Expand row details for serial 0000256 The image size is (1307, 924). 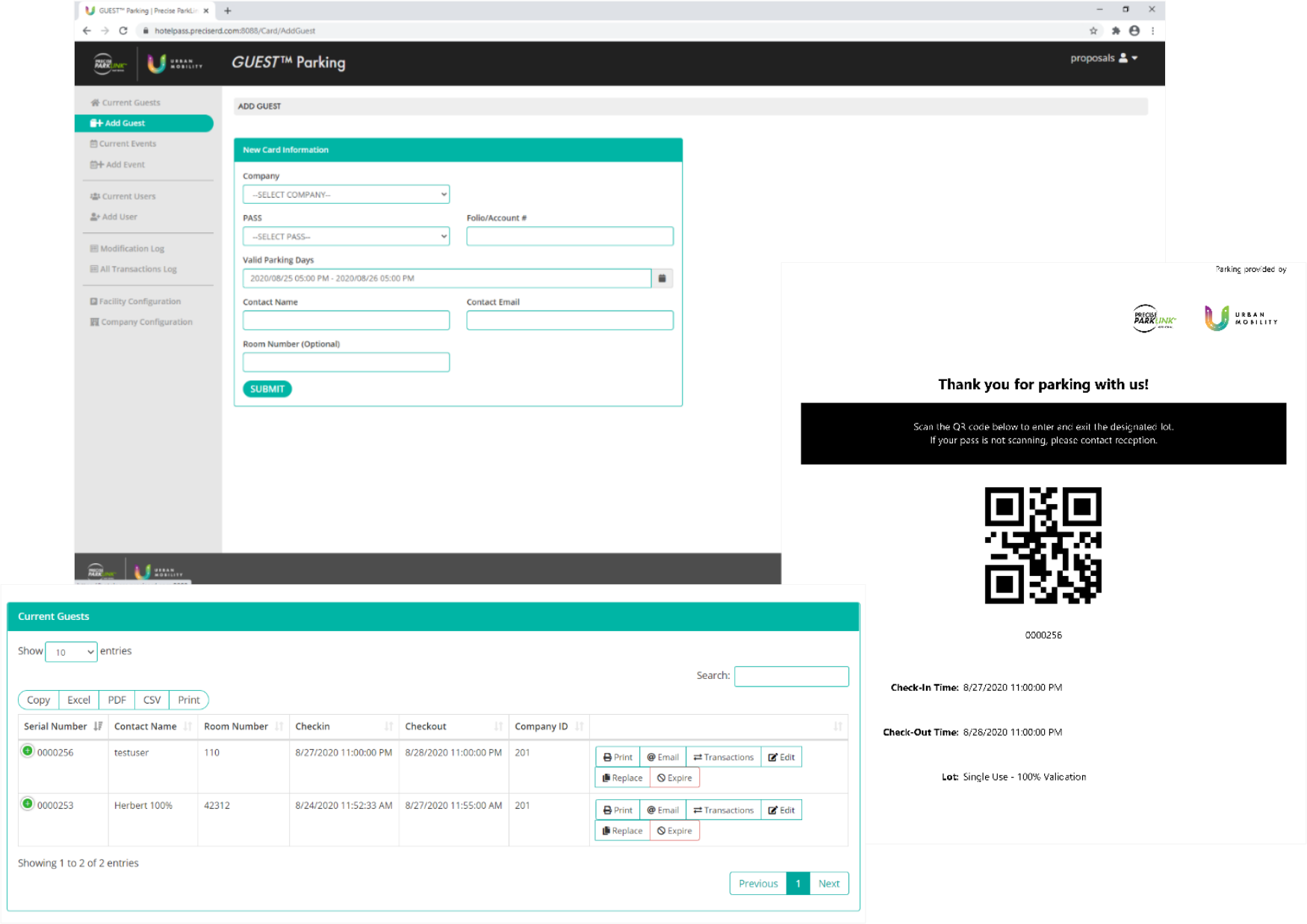pos(28,751)
